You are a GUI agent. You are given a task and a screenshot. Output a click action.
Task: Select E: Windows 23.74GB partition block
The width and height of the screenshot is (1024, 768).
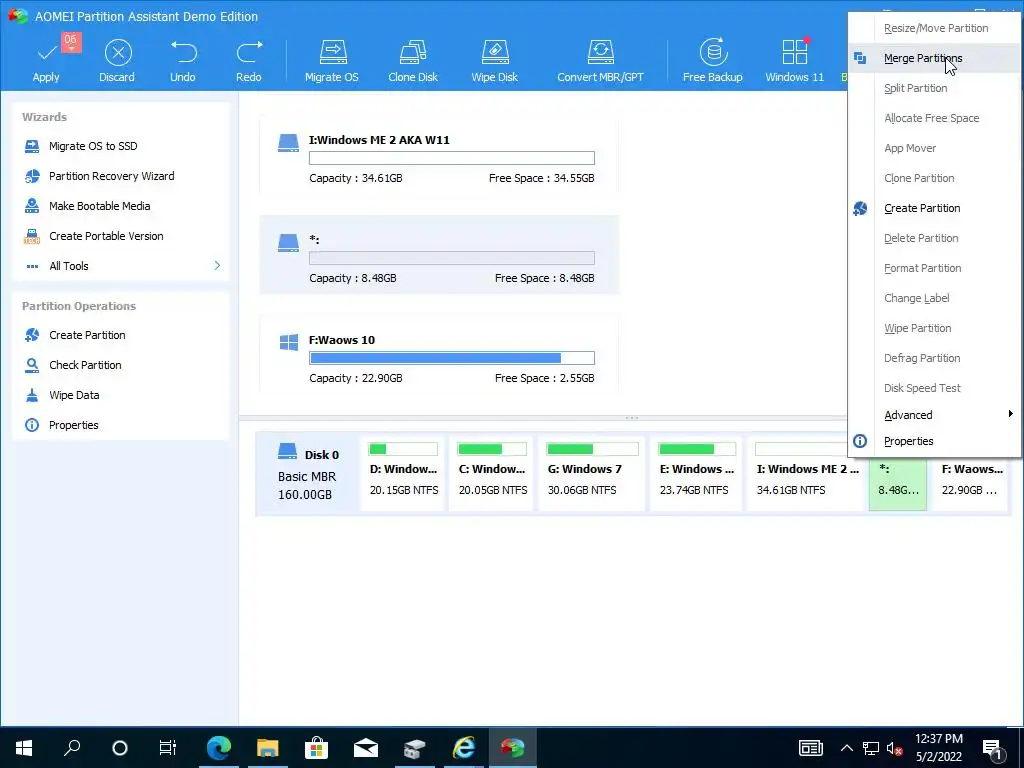pyautogui.click(x=697, y=474)
